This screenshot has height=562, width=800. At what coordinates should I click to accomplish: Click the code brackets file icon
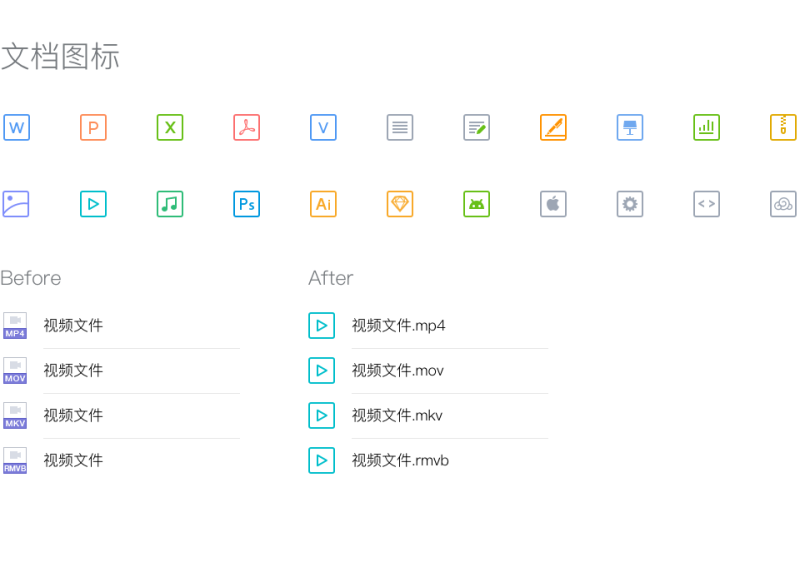(707, 204)
